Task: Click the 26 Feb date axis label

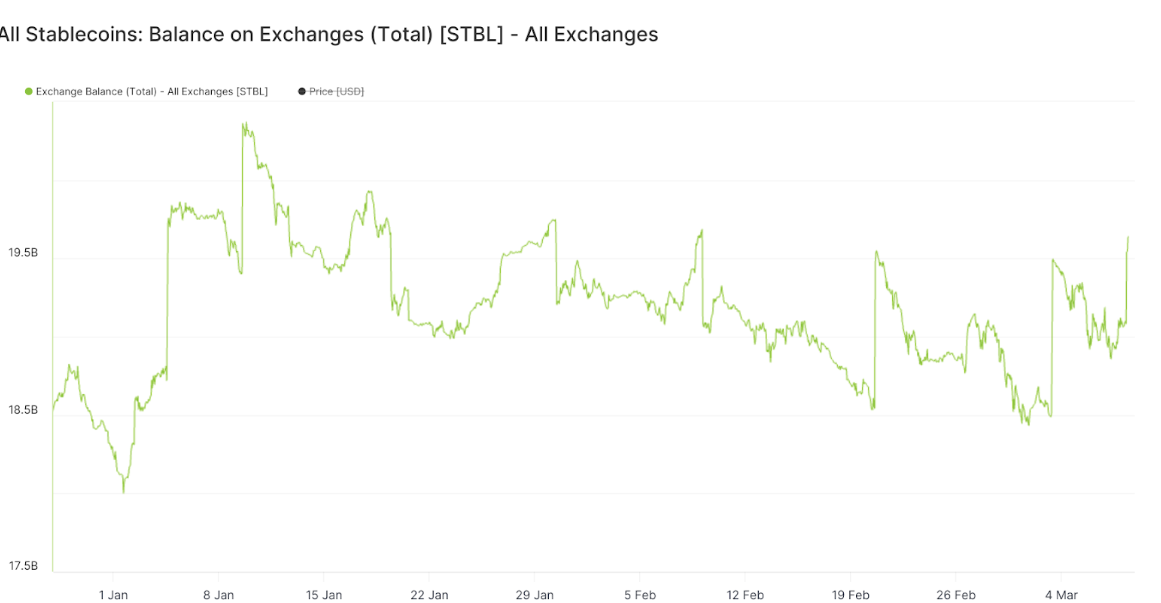Action: (956, 595)
